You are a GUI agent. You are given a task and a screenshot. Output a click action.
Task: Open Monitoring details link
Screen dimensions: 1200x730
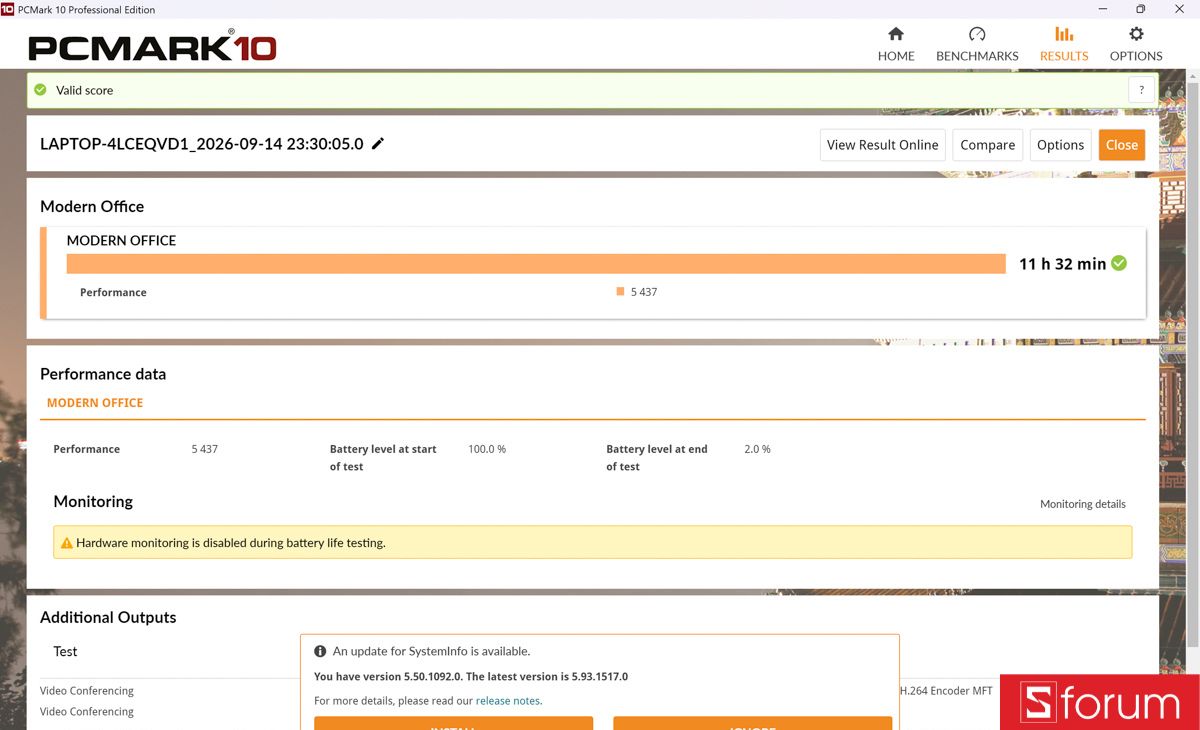(x=1083, y=504)
